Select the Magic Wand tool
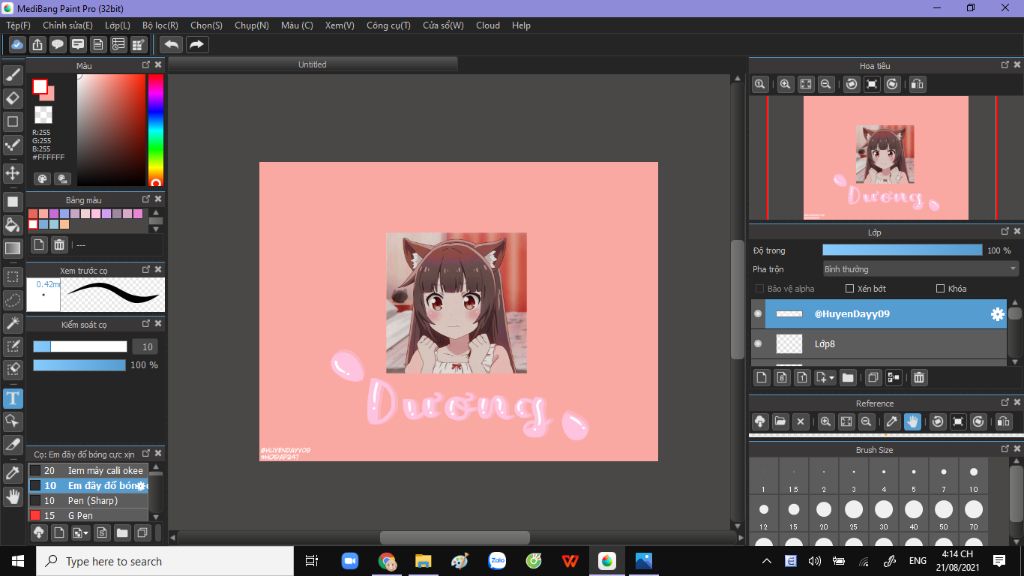Image resolution: width=1024 pixels, height=576 pixels. 12,323
